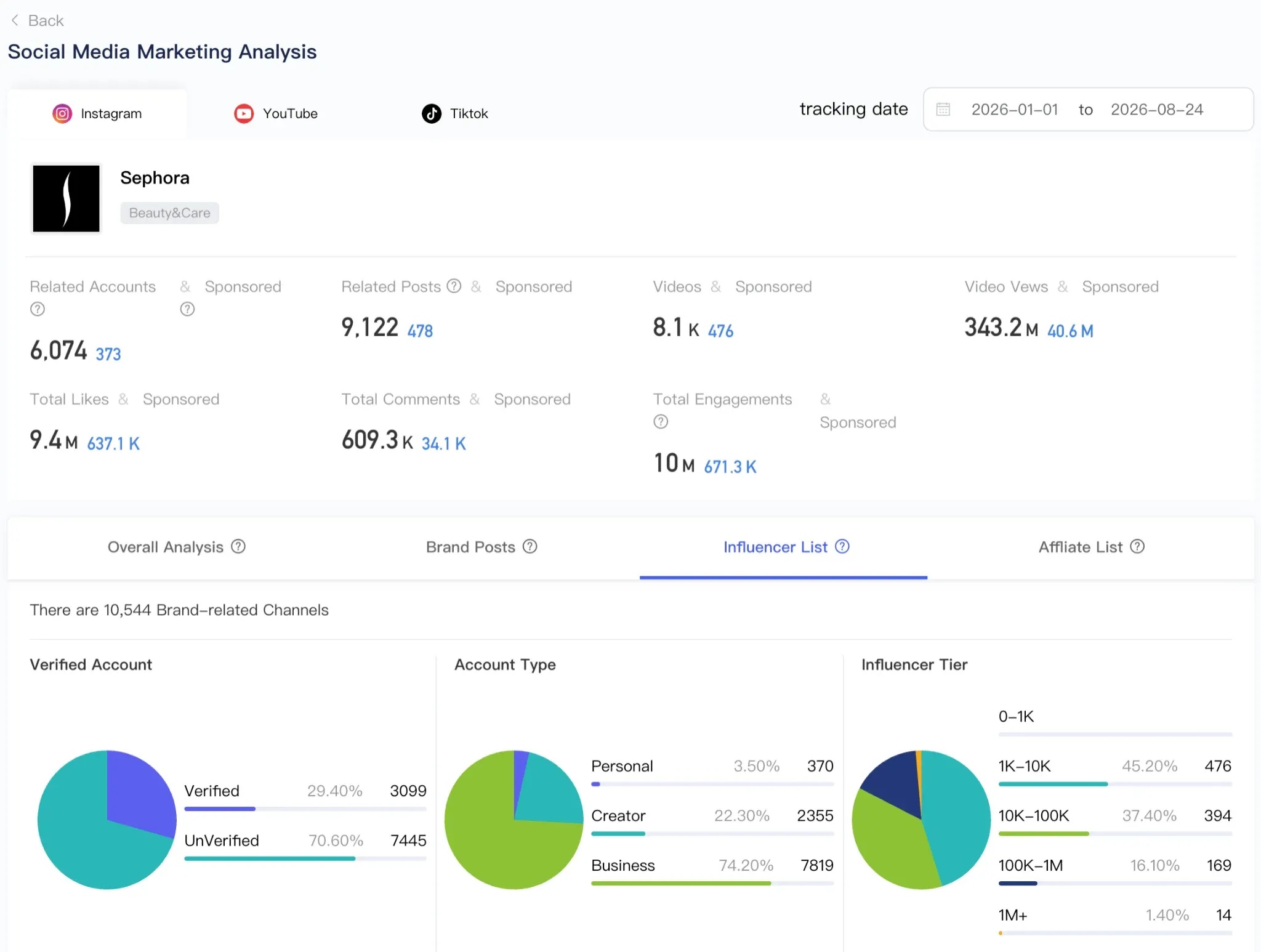Click the UnVerified progress bar
The height and width of the screenshot is (952, 1261).
[x=305, y=858]
